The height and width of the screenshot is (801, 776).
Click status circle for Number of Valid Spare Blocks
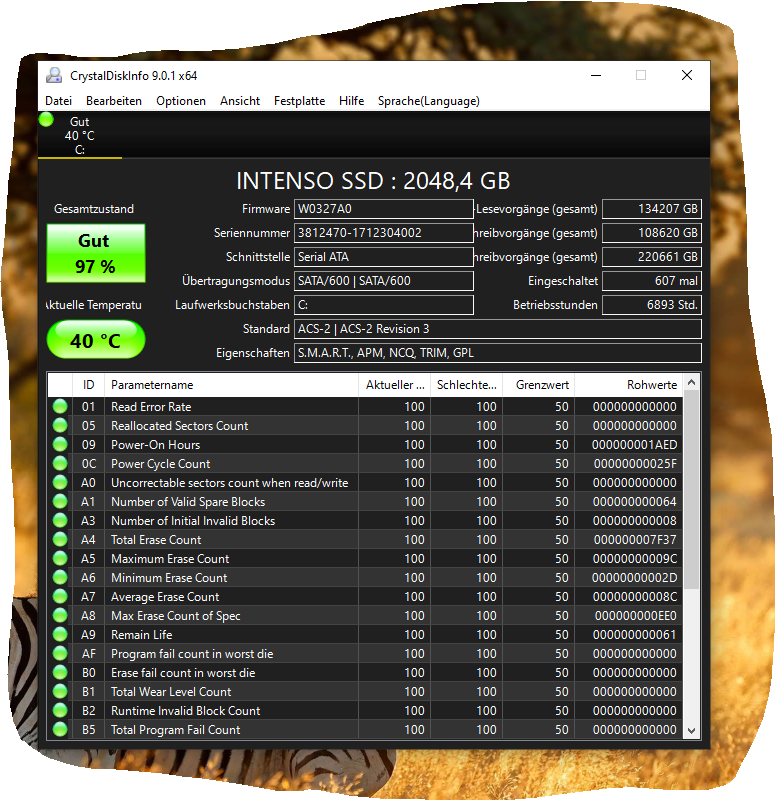tap(60, 502)
